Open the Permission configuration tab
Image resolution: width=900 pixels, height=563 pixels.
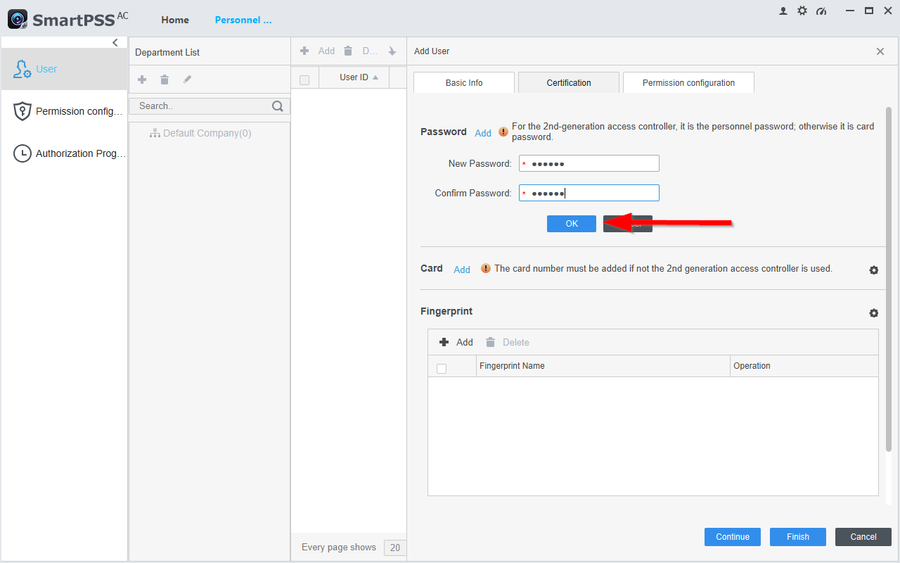tap(688, 83)
